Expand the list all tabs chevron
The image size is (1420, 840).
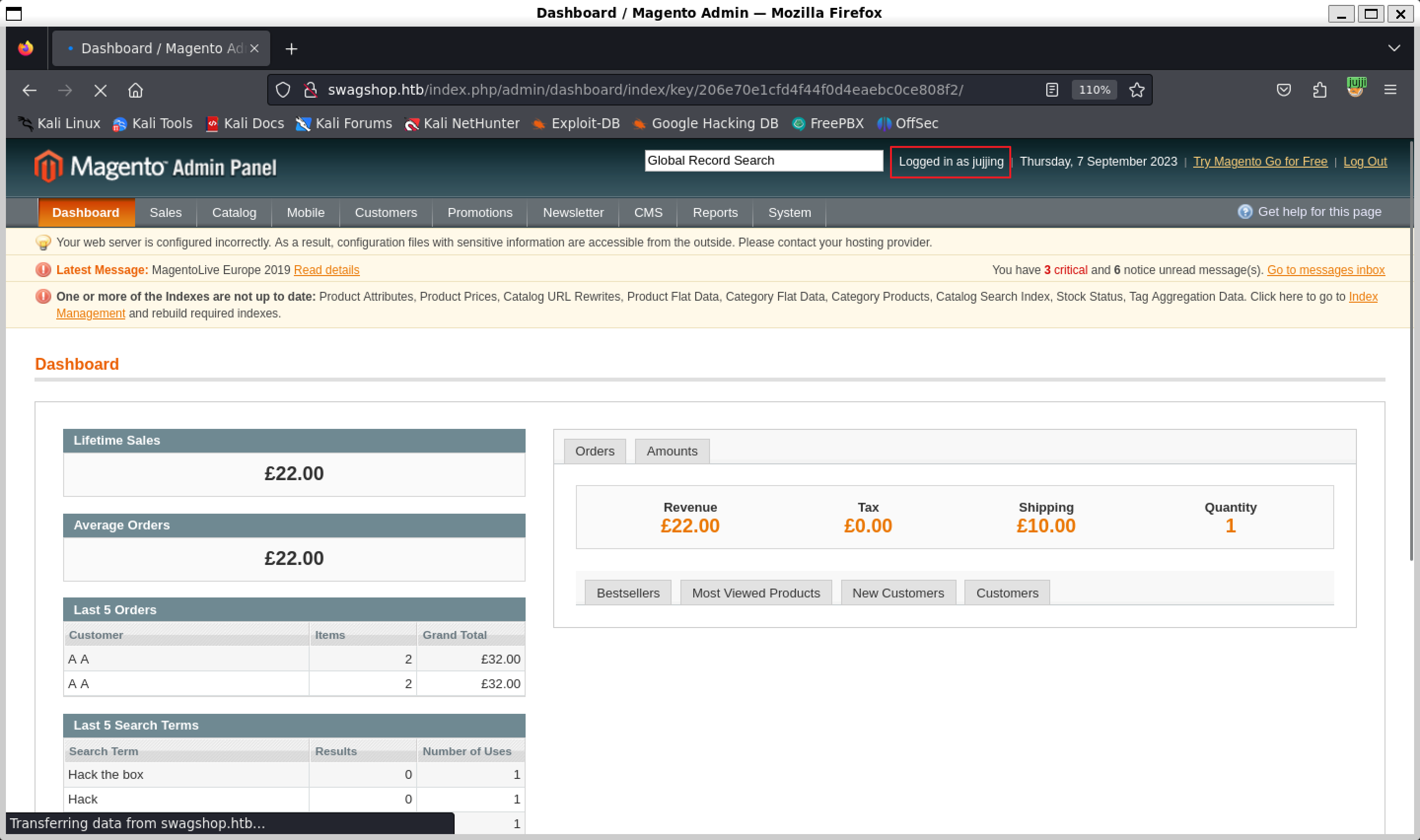point(1394,48)
